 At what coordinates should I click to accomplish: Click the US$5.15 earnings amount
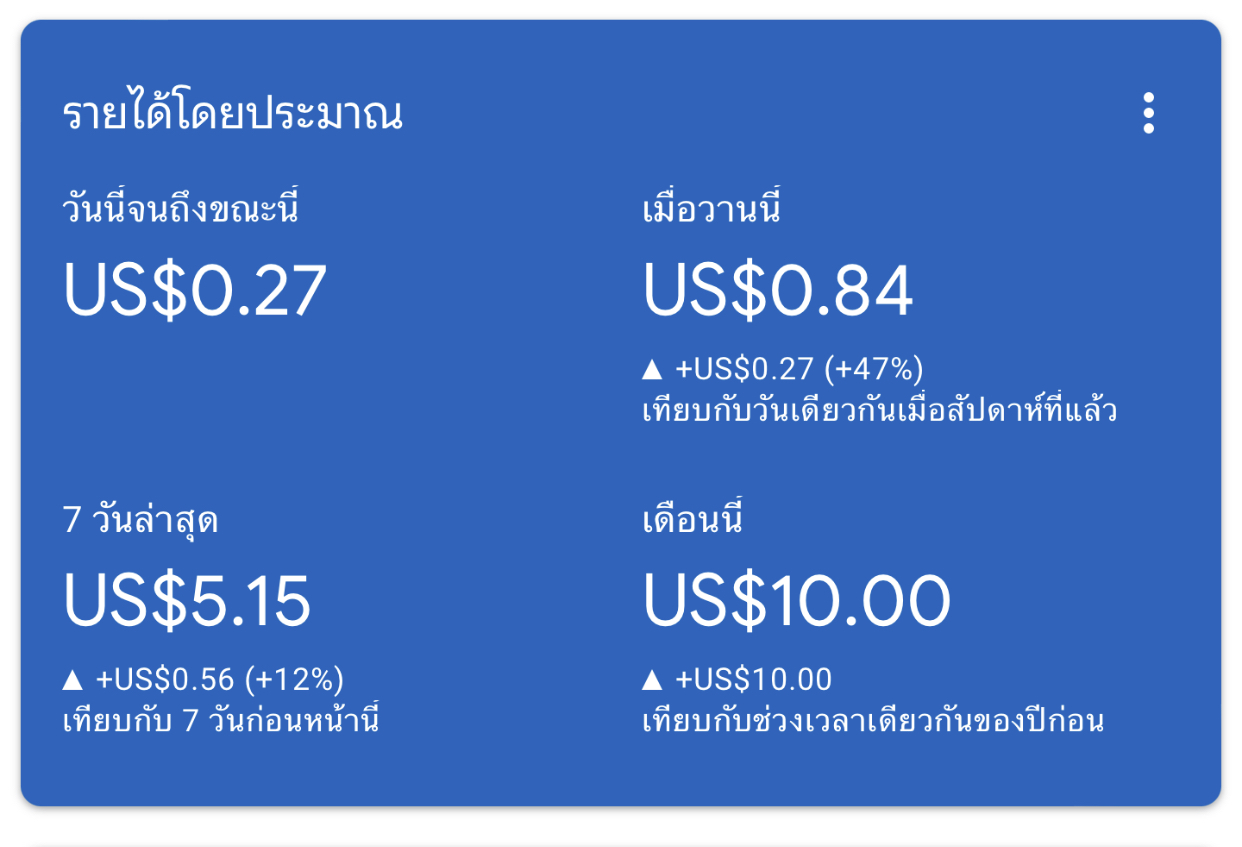(187, 600)
